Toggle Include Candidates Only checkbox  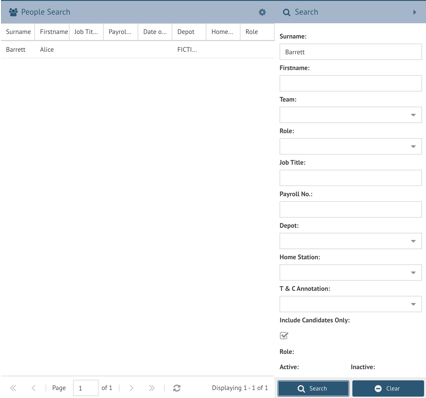284,336
